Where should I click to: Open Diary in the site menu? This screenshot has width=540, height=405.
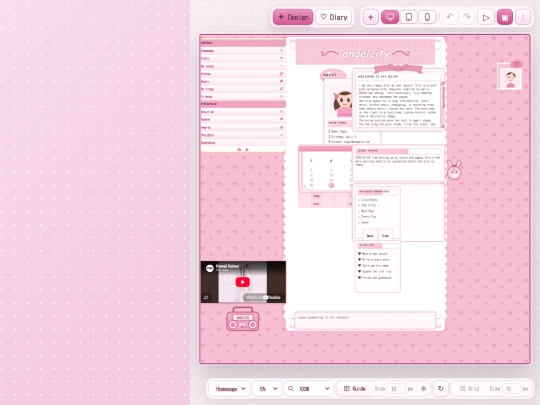point(243,59)
